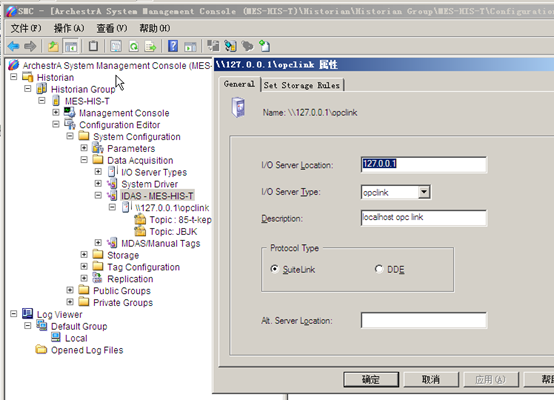This screenshot has width=554, height=400.
Task: Select the SuiteLink protocol radio button
Action: click(x=274, y=269)
